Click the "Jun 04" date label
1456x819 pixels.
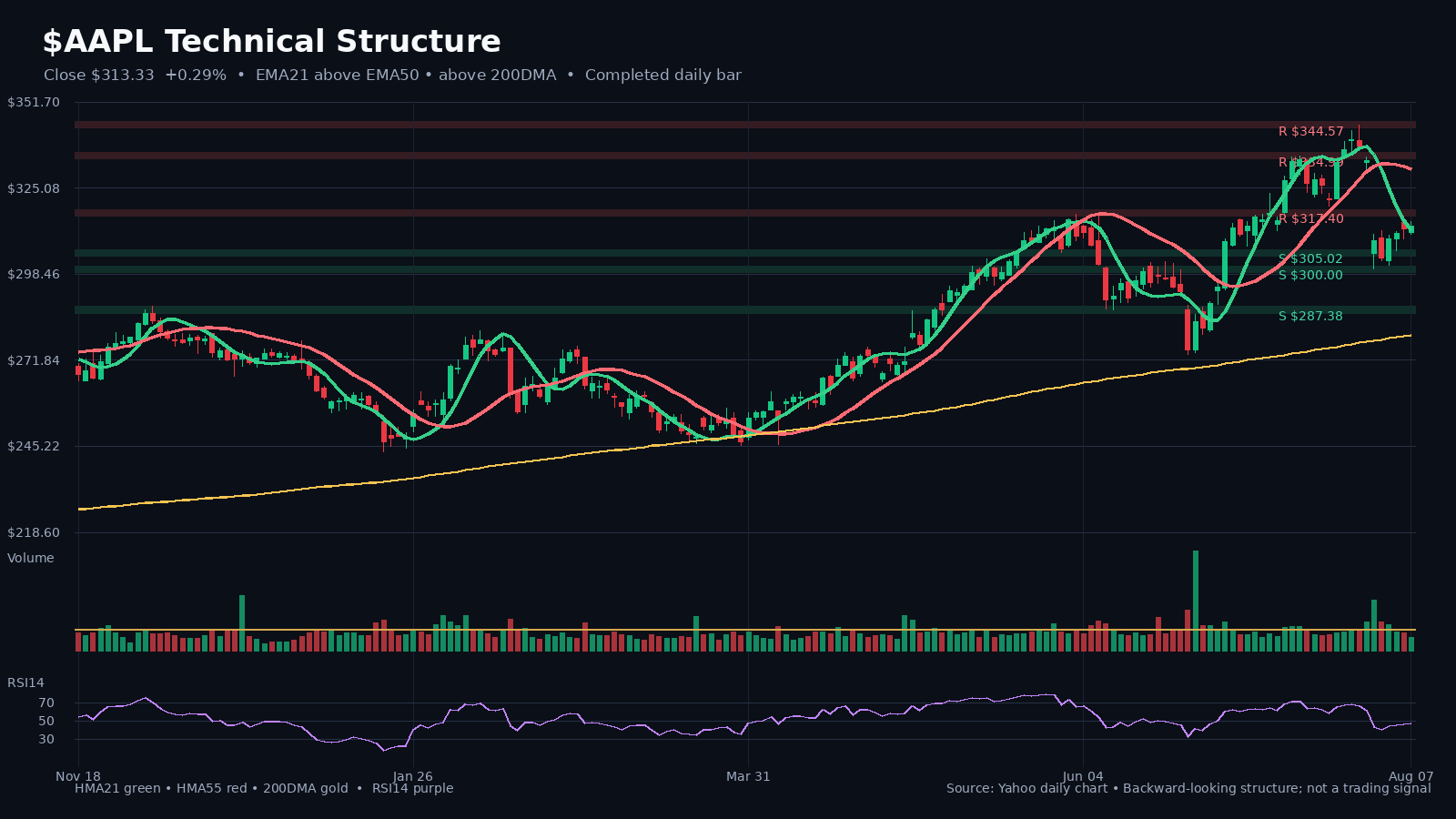1083,776
